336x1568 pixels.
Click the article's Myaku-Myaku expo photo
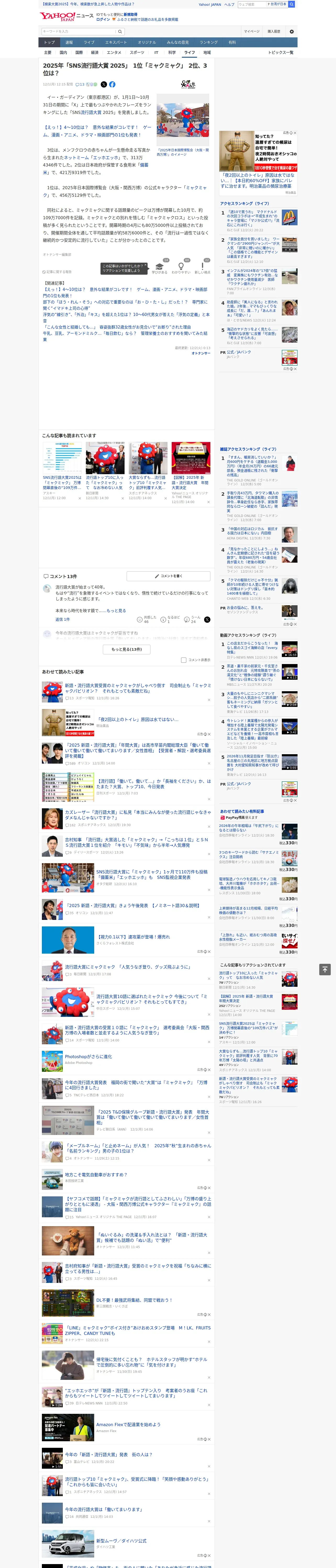183,120
